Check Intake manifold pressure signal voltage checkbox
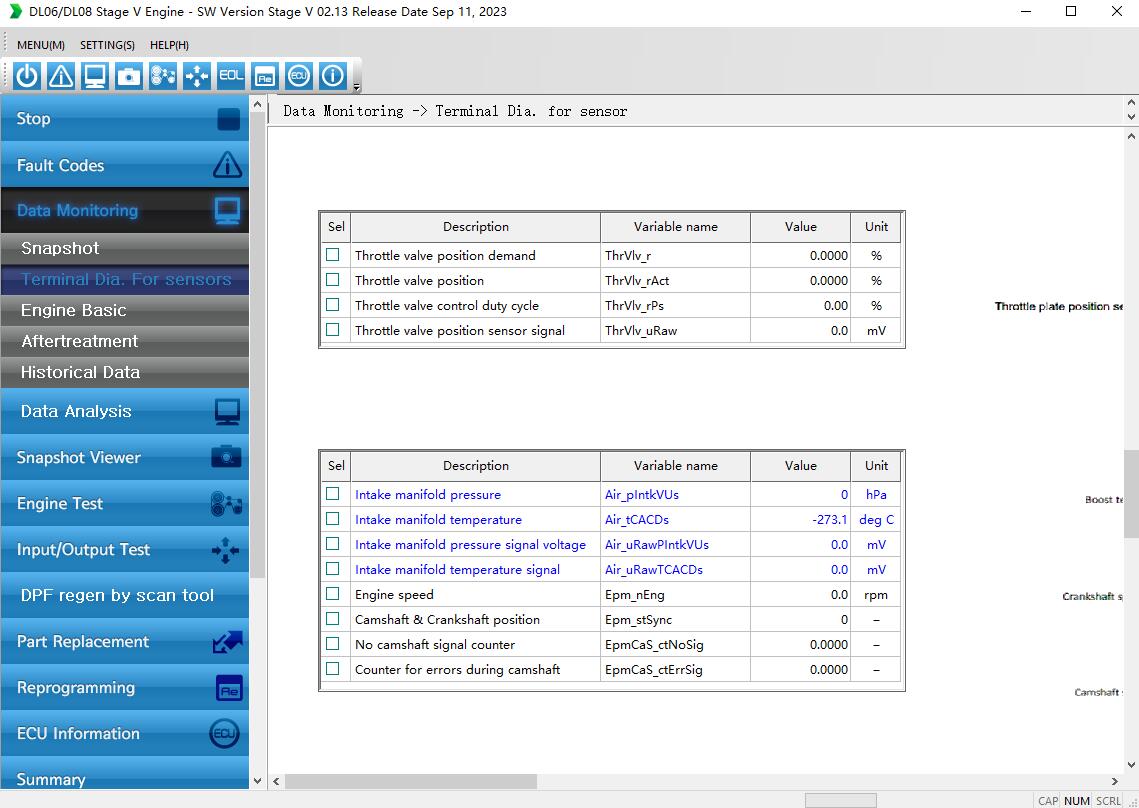The image size is (1139, 808). [x=333, y=544]
